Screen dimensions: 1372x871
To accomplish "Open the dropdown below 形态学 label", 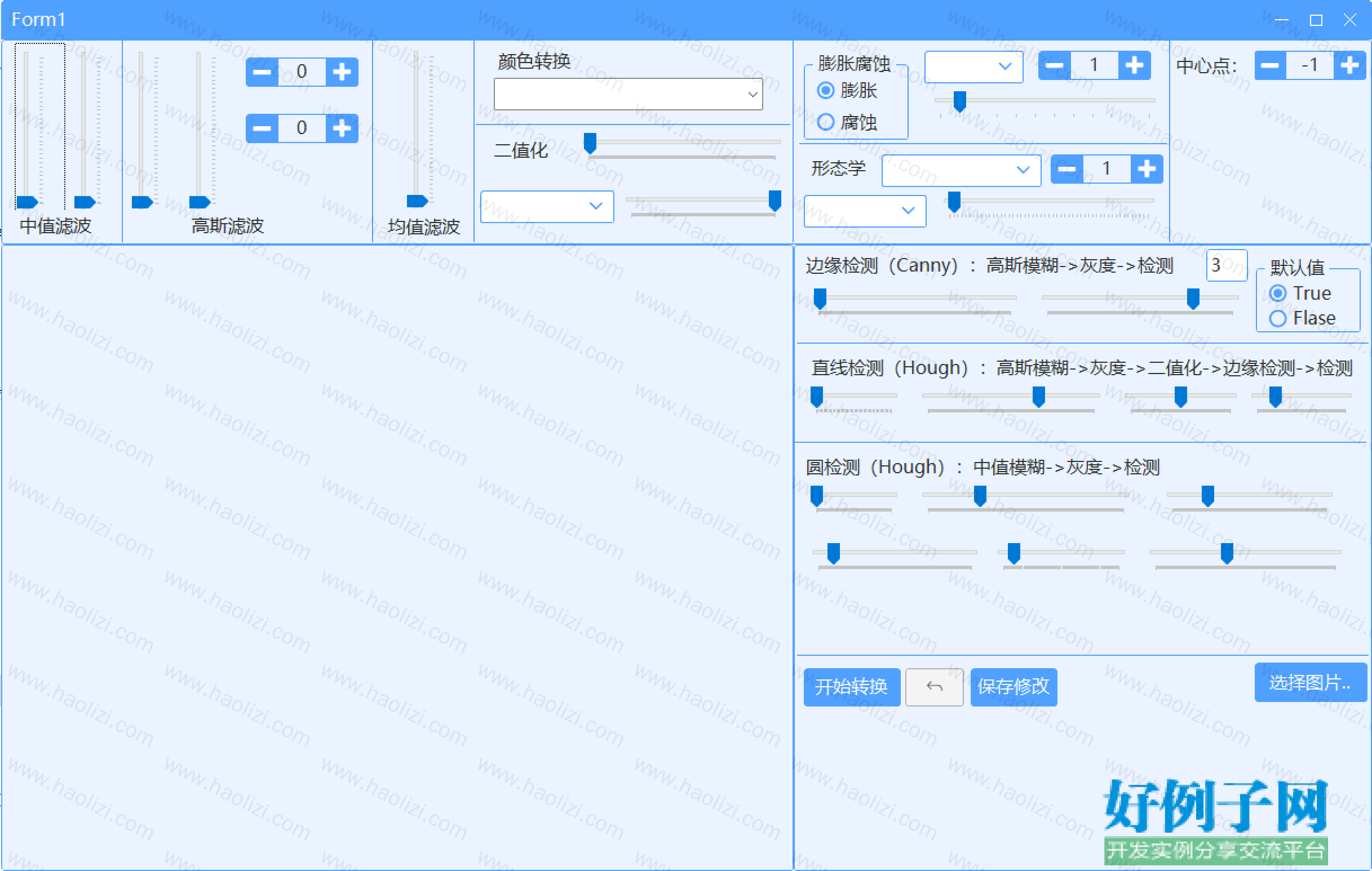I will tap(865, 211).
